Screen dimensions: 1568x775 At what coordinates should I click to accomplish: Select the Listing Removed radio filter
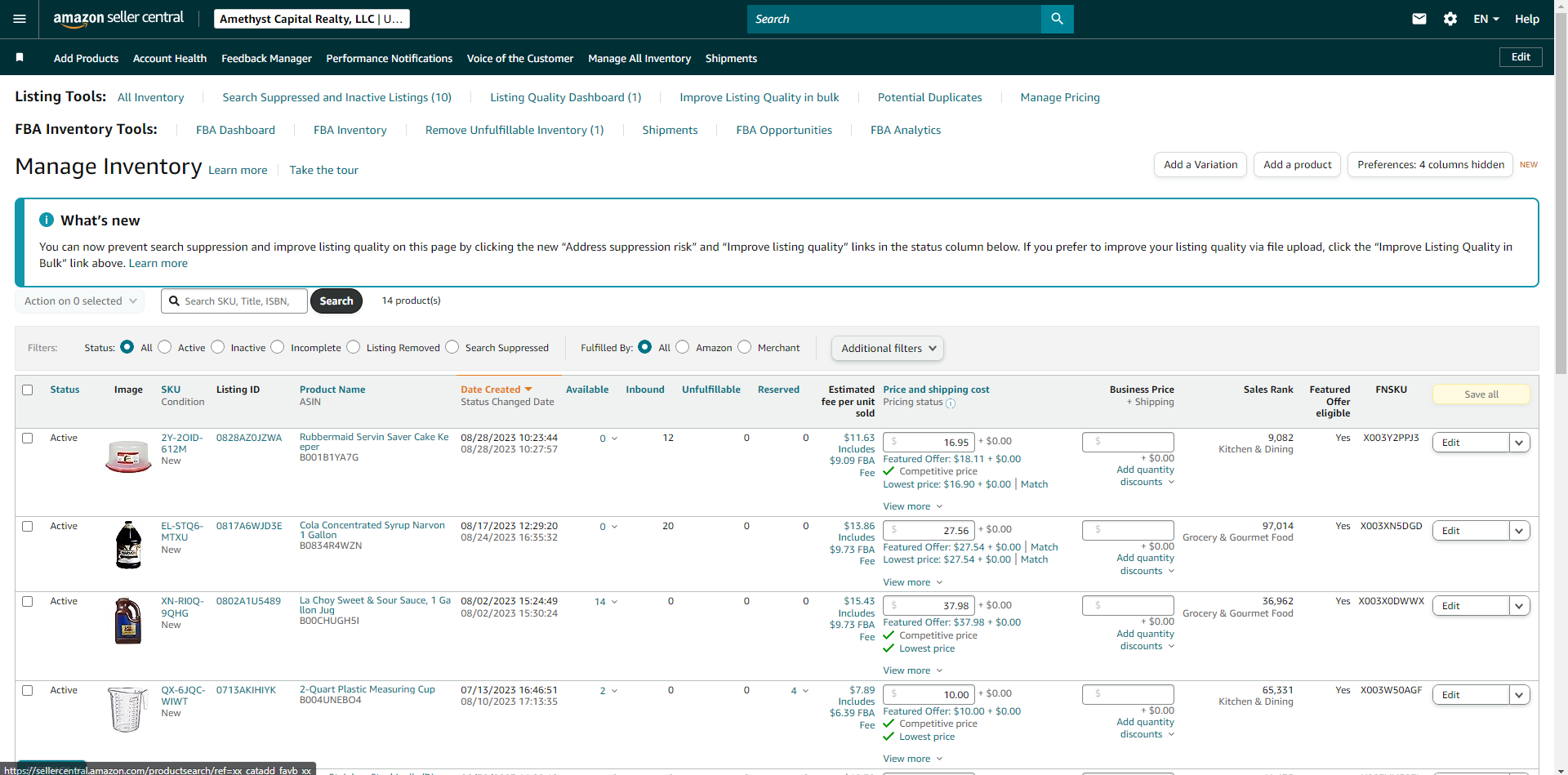(x=354, y=347)
